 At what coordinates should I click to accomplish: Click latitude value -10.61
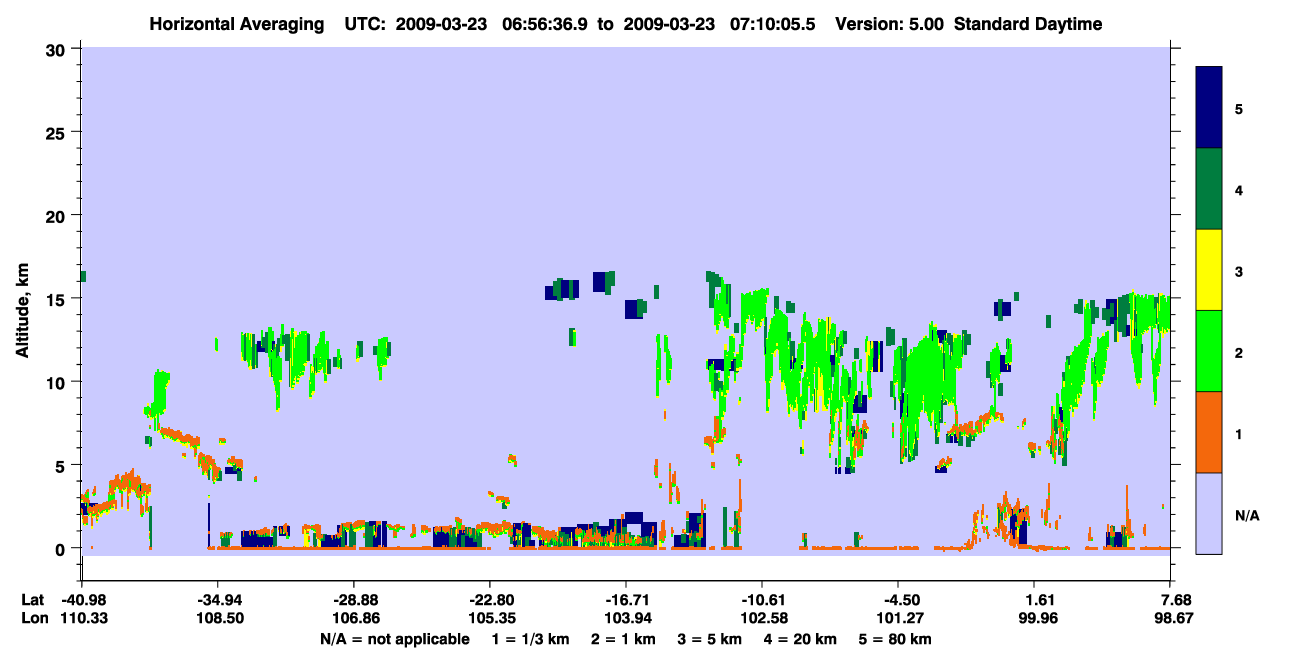pyautogui.click(x=762, y=600)
